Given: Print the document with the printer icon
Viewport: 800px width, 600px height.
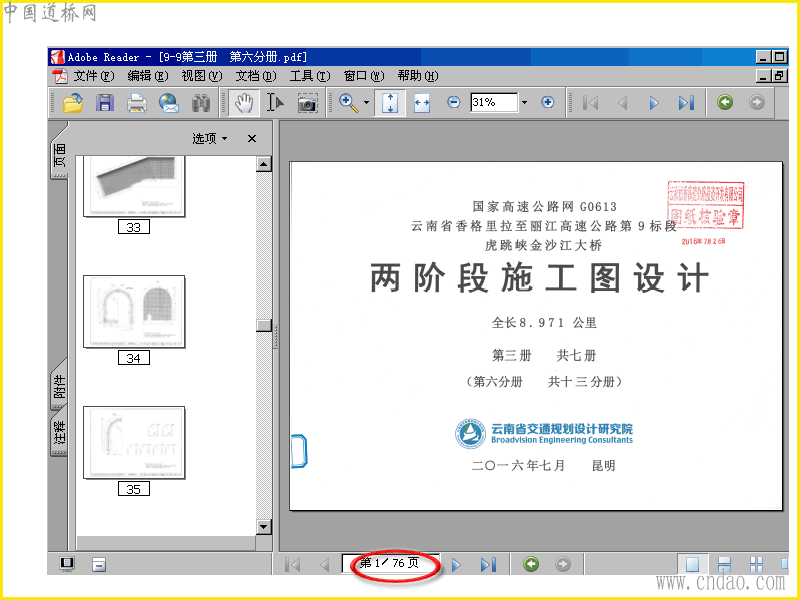Looking at the screenshot, I should tap(137, 103).
